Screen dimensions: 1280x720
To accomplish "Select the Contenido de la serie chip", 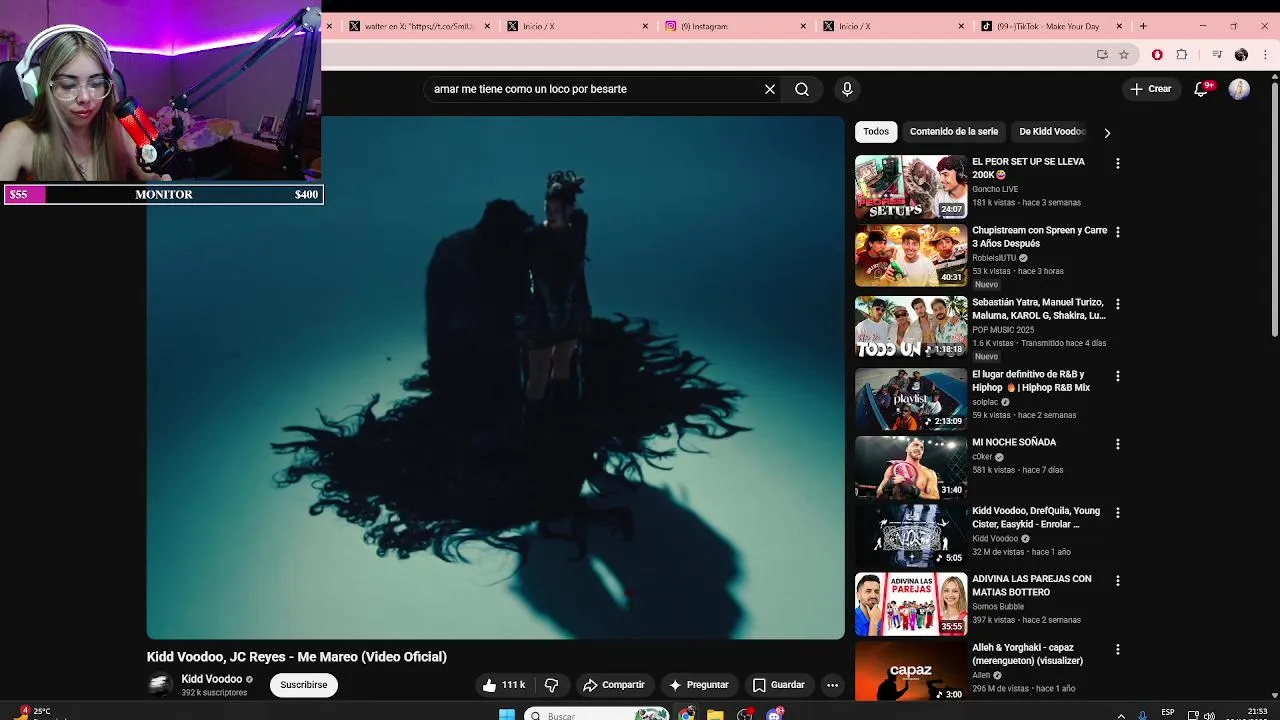I will [x=954, y=132].
